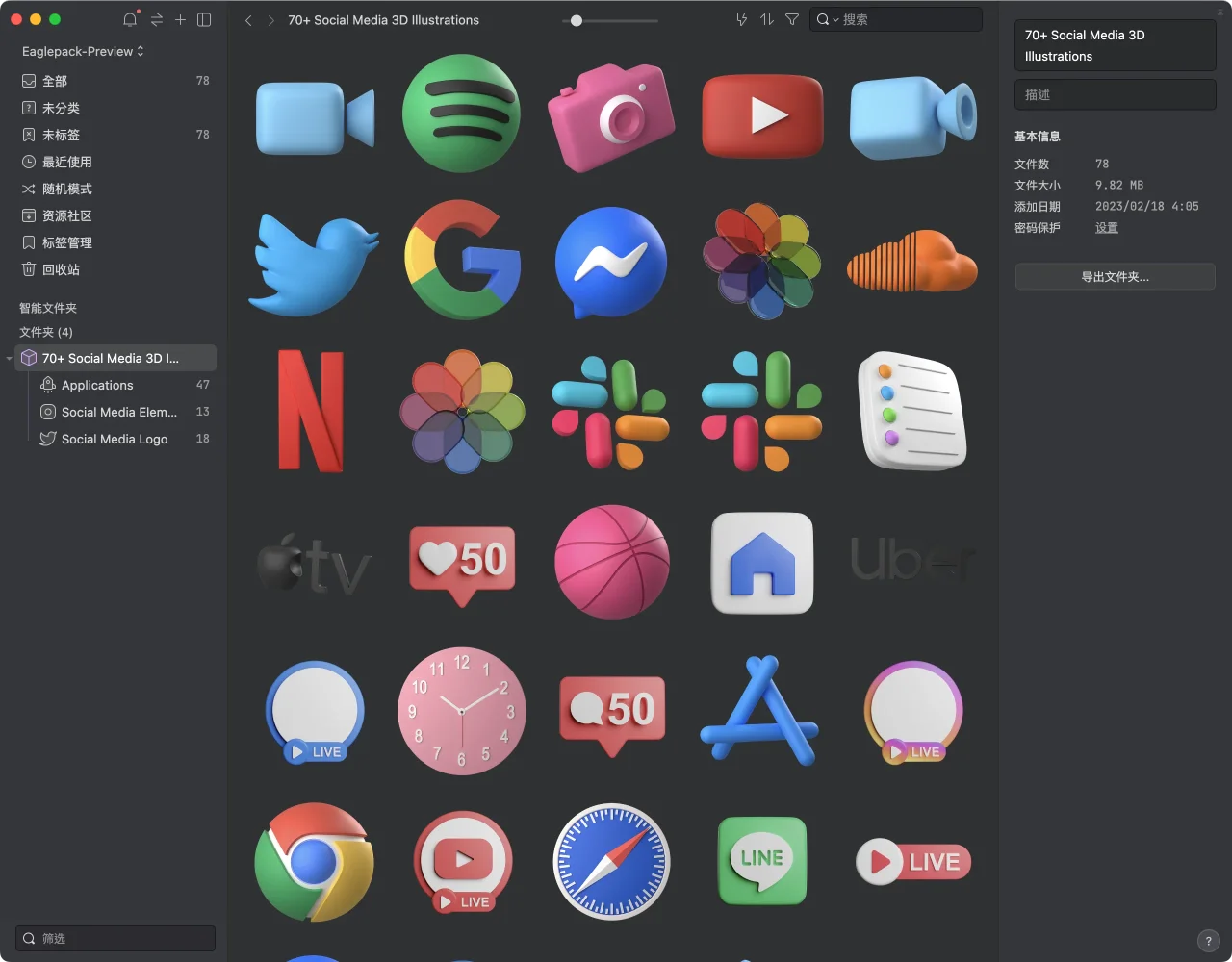Go back with the left chevron

pyautogui.click(x=248, y=20)
